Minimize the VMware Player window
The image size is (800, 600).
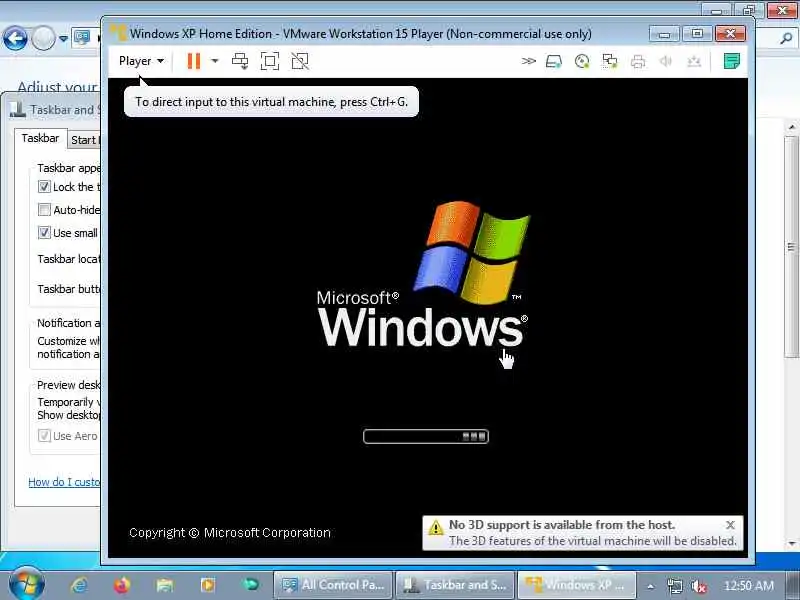(x=664, y=34)
